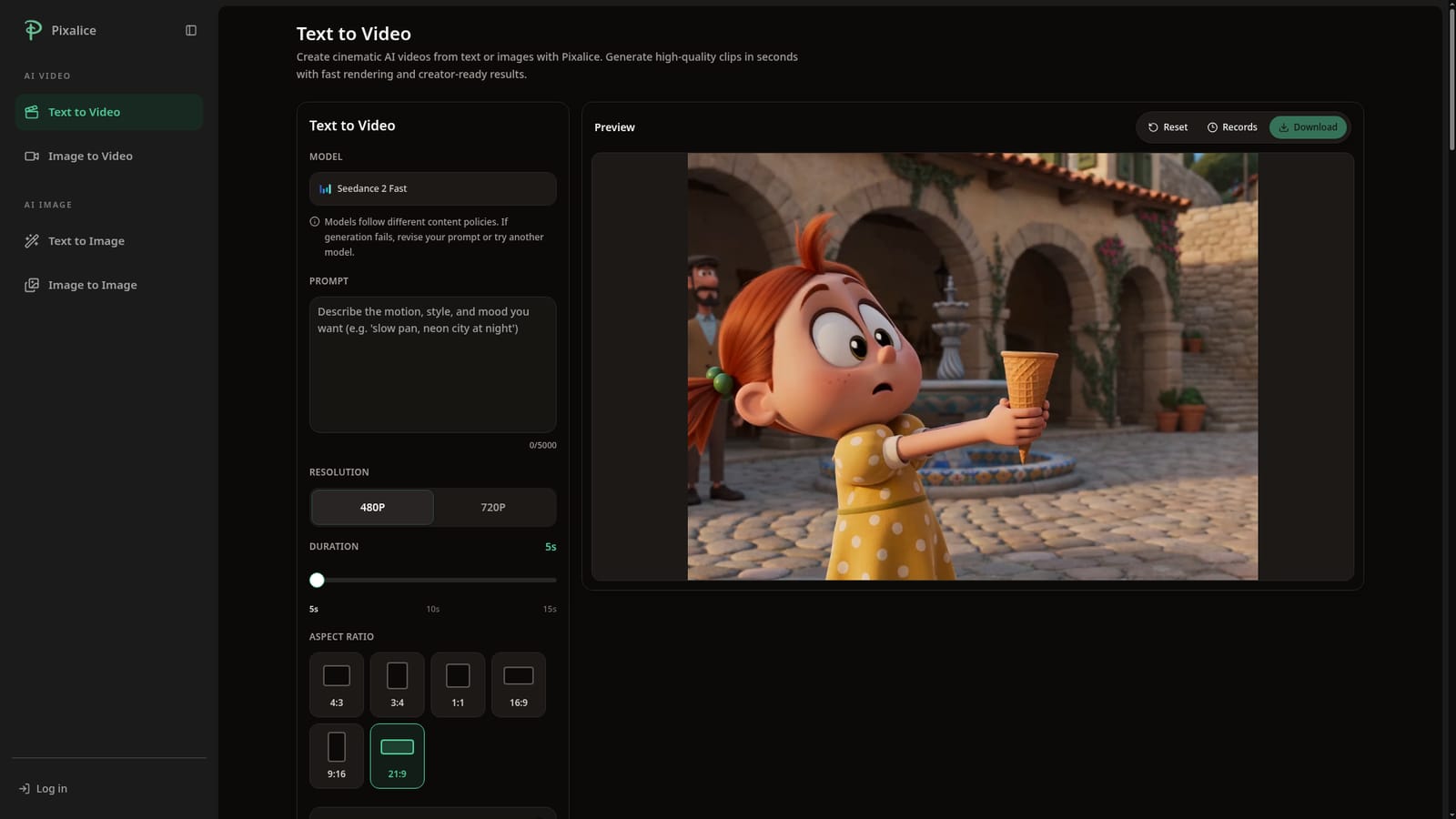This screenshot has width=1456, height=819.
Task: Click the duration slider handle
Action: pos(317,580)
